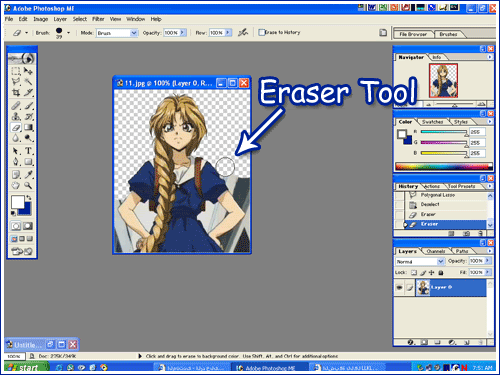
Task: Switch to the Channels tab
Action: 436,251
